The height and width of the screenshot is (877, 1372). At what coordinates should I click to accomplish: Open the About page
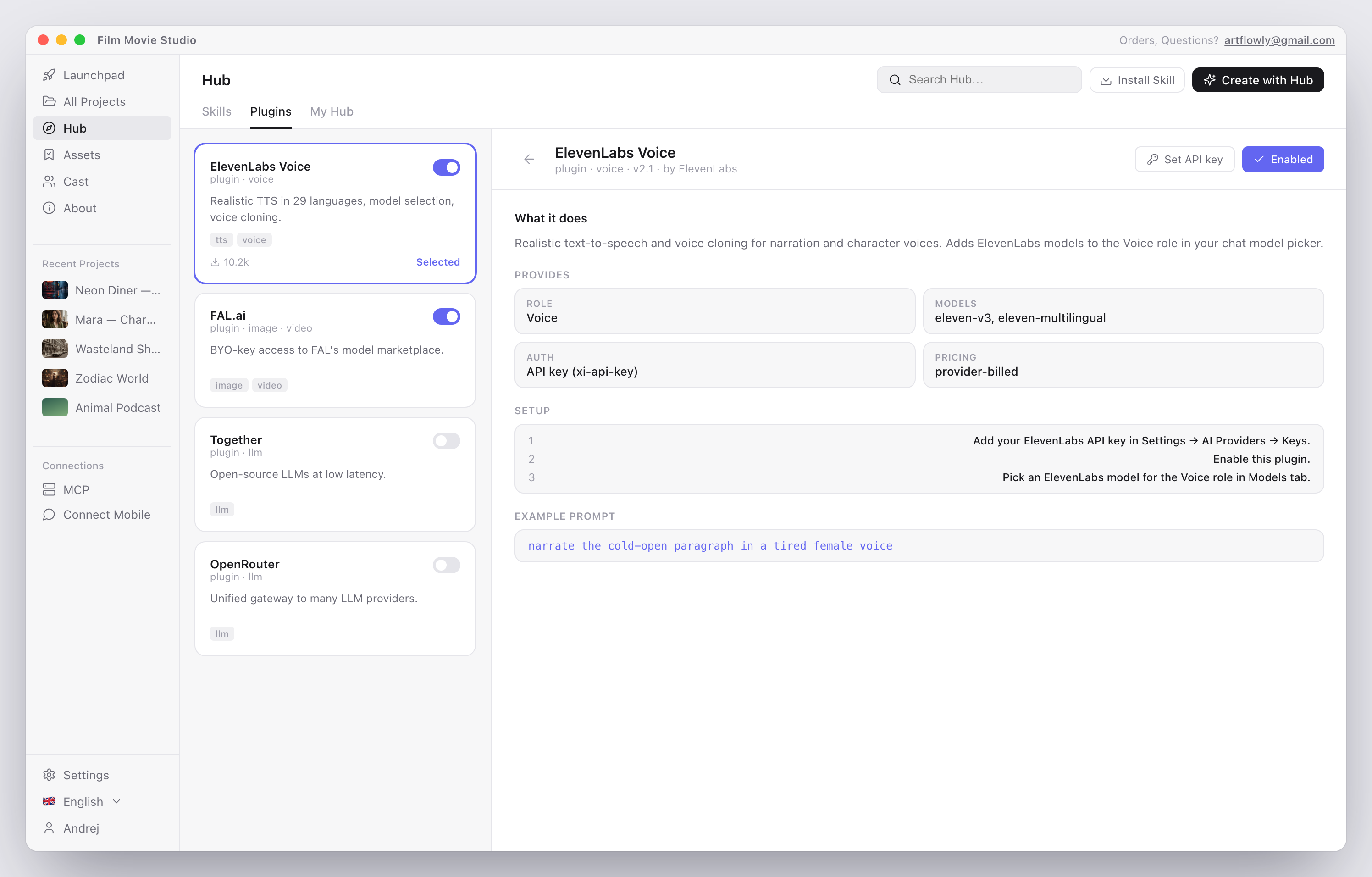pos(102,208)
